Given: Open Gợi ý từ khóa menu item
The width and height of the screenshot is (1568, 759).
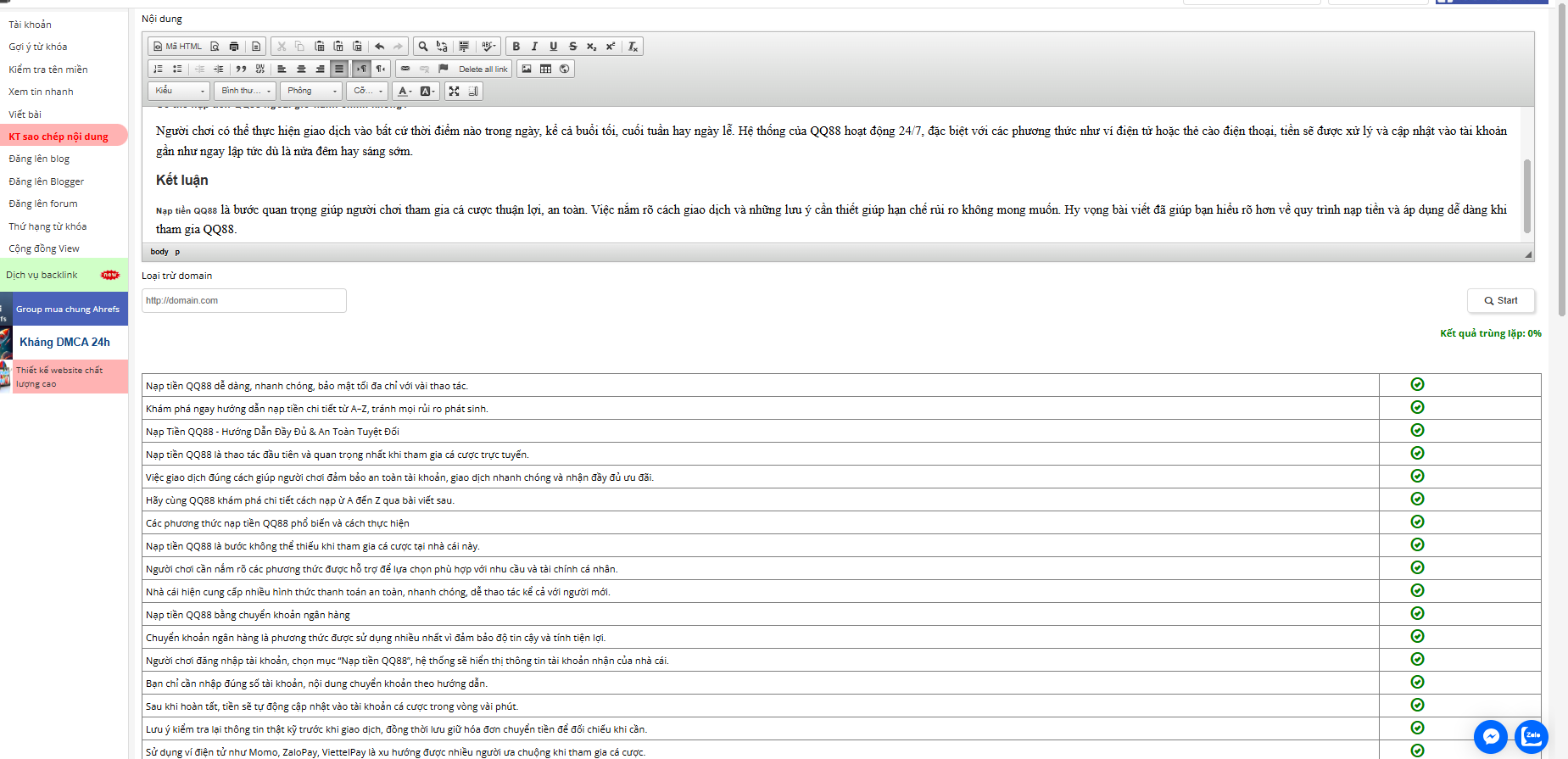Looking at the screenshot, I should (38, 47).
